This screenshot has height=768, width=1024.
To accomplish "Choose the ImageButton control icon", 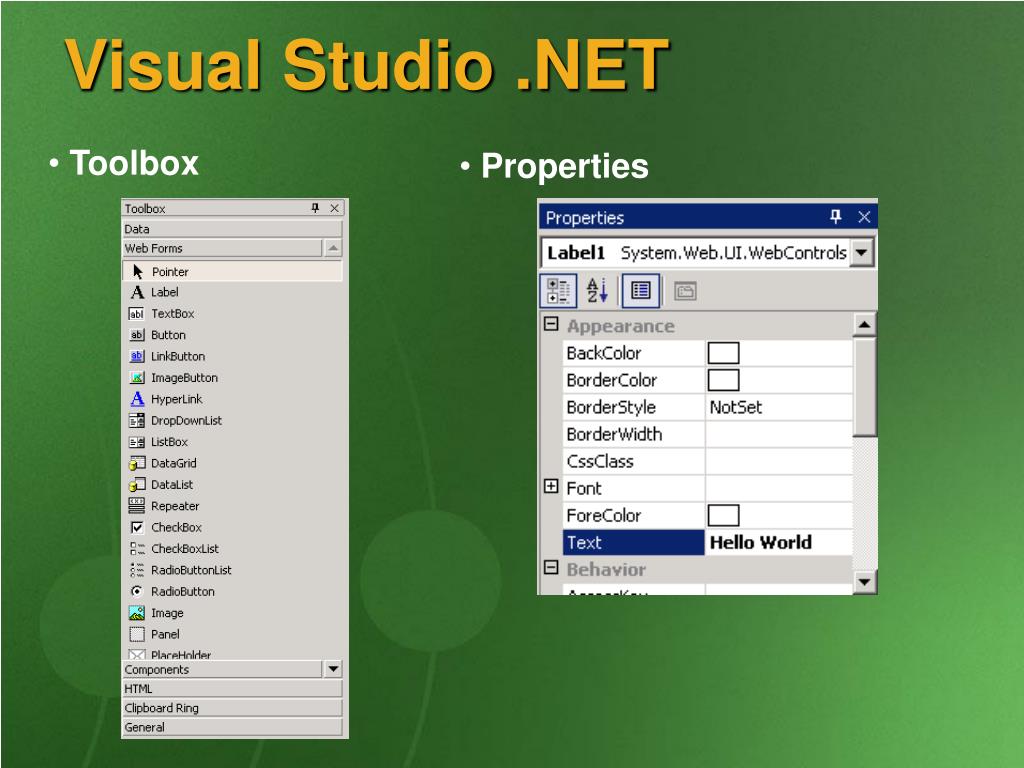I will click(136, 377).
